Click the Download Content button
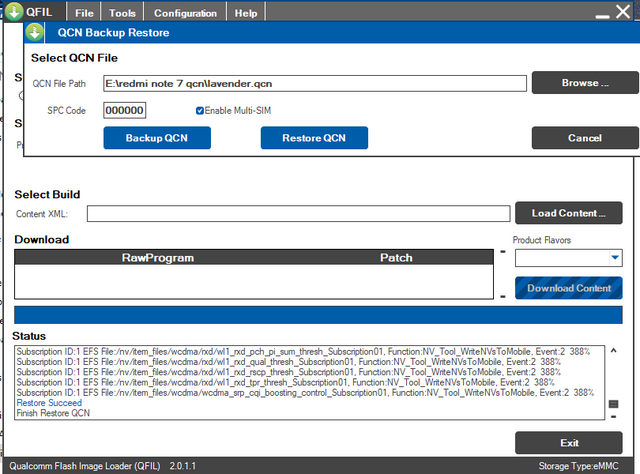 (569, 288)
